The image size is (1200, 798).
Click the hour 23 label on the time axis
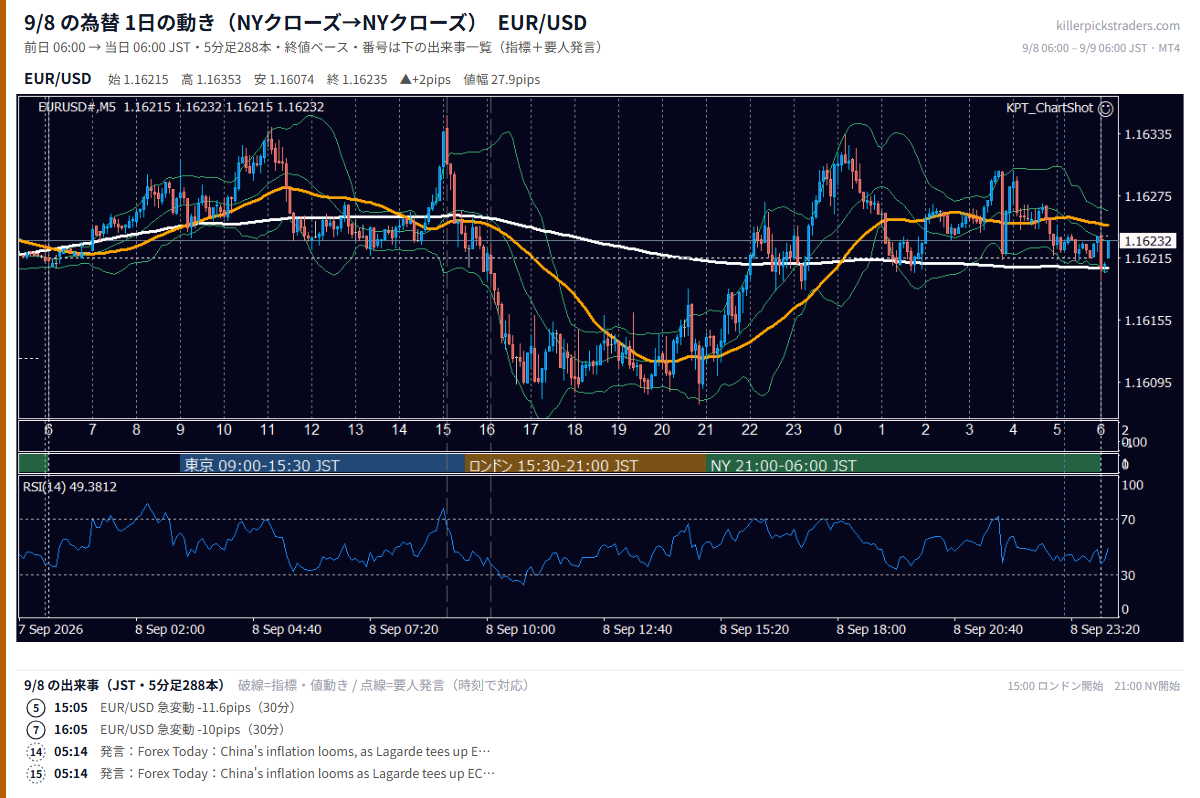click(x=793, y=430)
